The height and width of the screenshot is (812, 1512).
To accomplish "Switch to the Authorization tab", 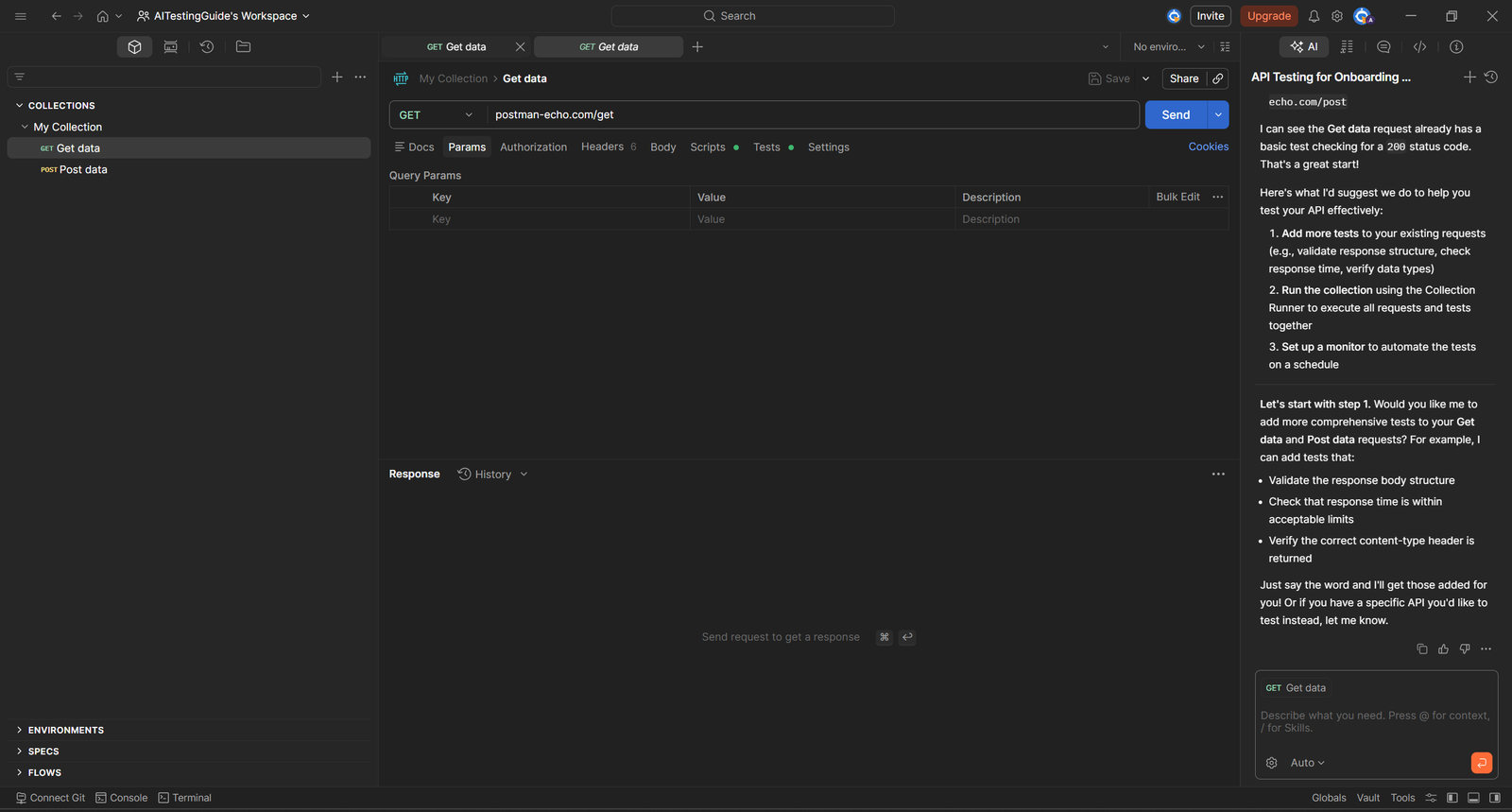I will pos(533,147).
